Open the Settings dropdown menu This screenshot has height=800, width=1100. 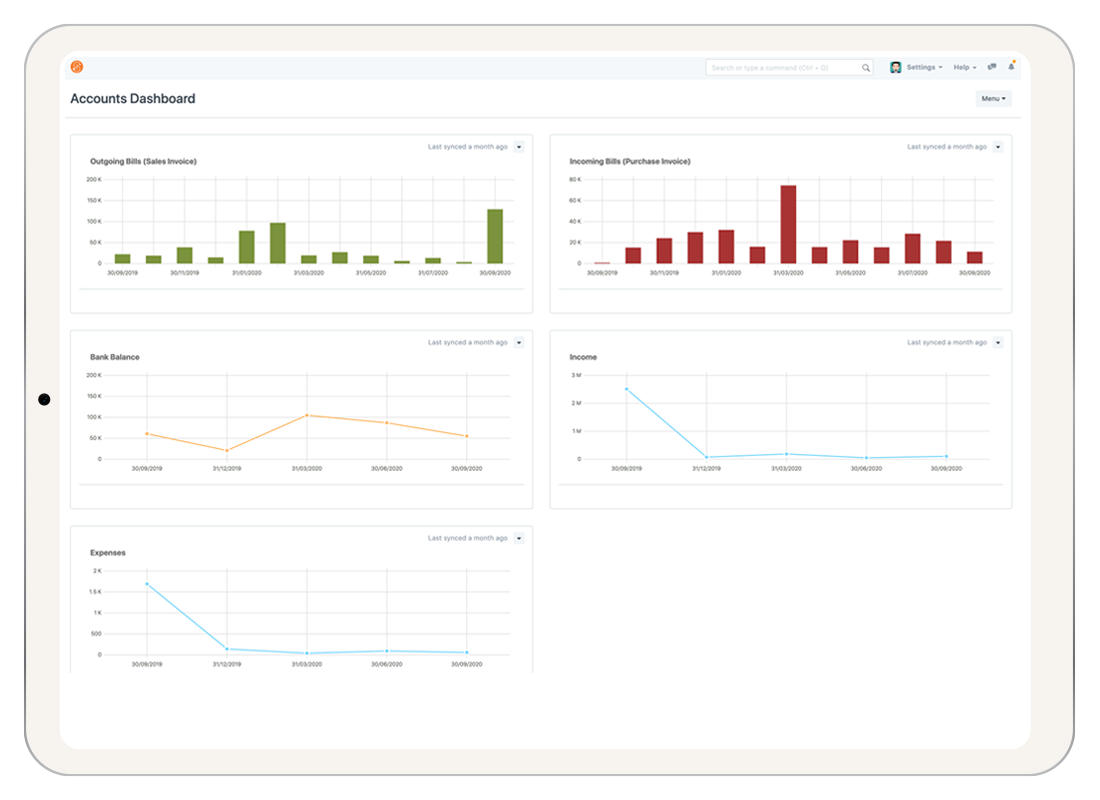924,67
